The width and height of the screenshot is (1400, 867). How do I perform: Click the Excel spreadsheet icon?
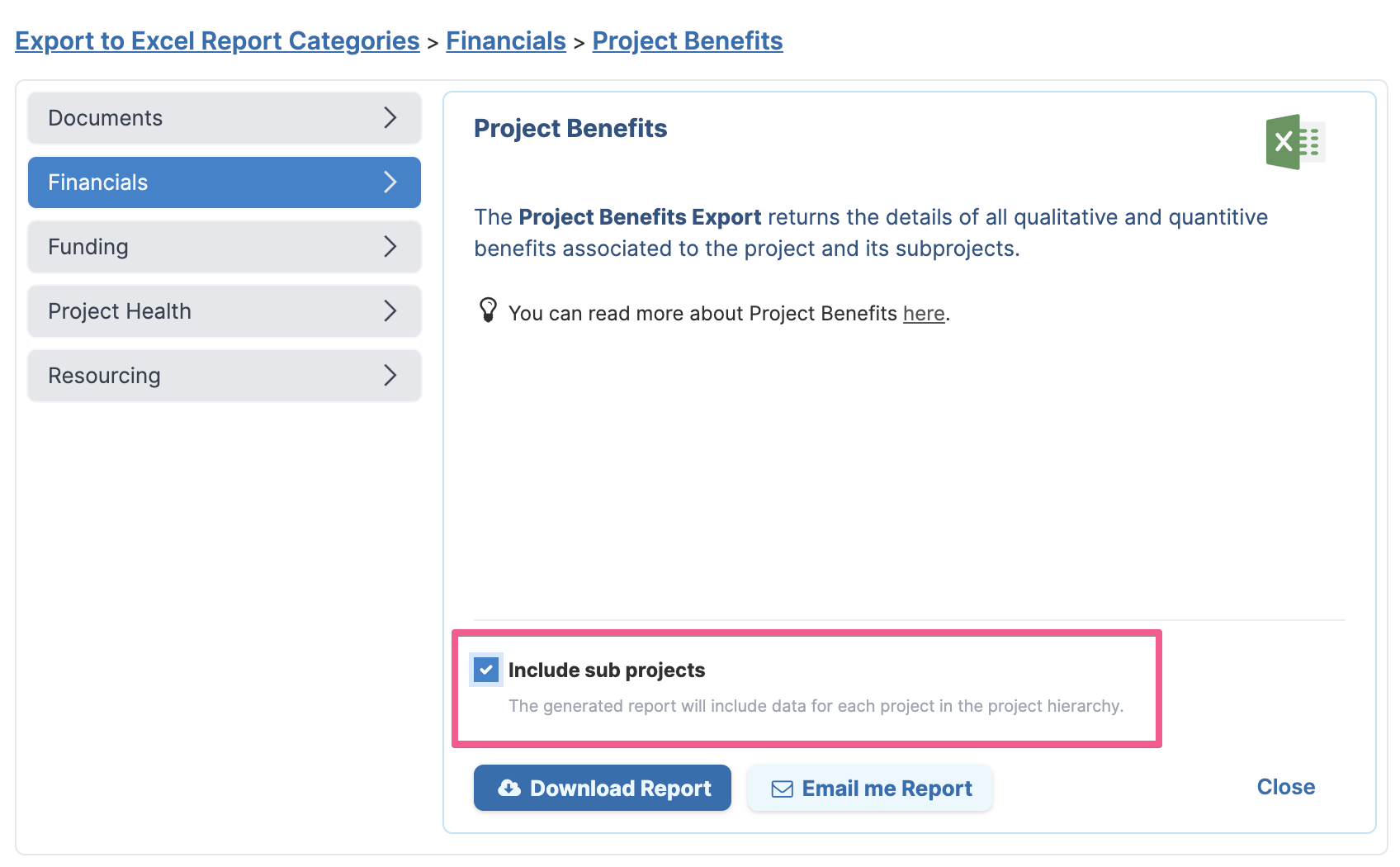click(1295, 142)
